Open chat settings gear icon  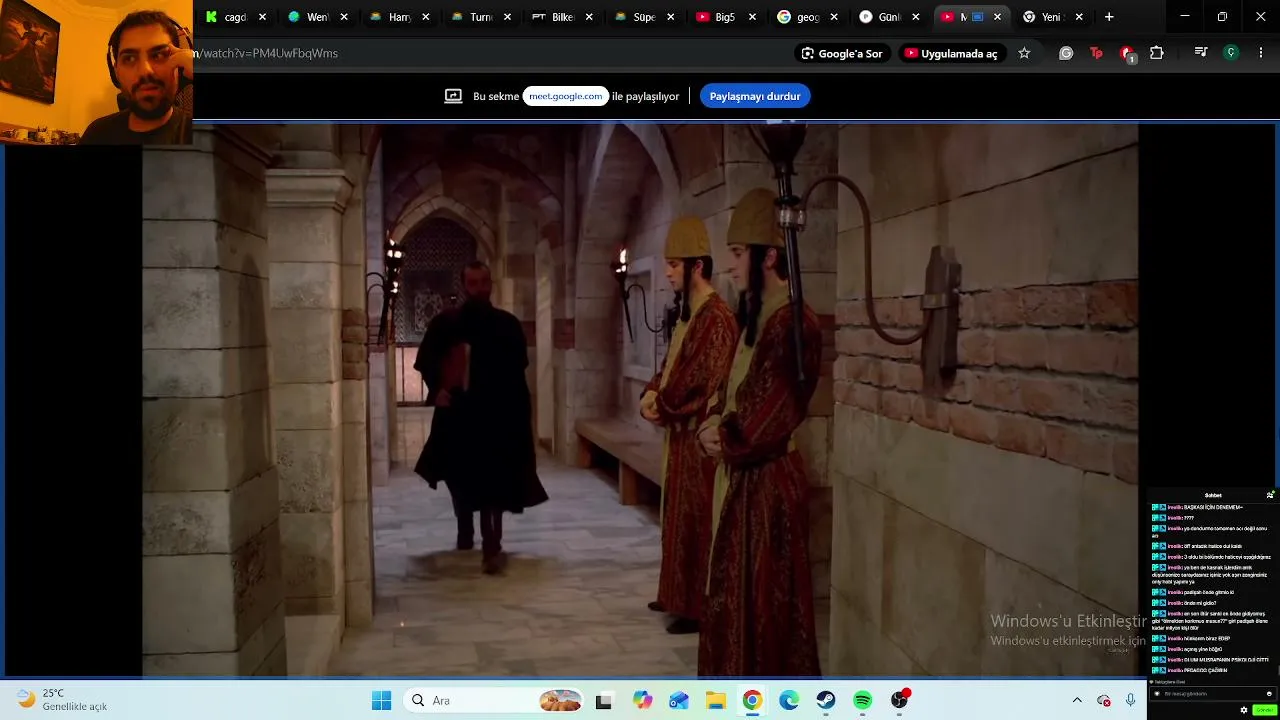click(x=1244, y=710)
